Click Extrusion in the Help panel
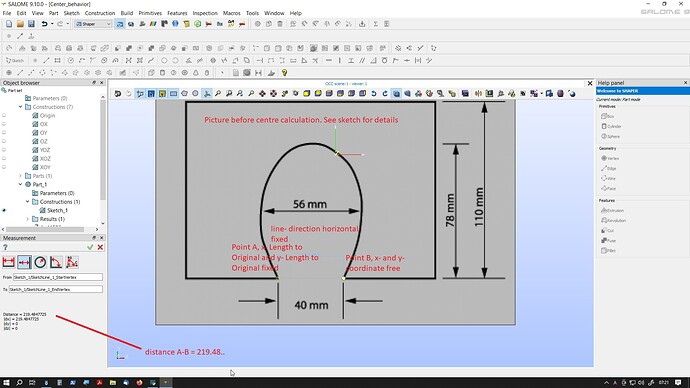The width and height of the screenshot is (690, 388). pyautogui.click(x=613, y=210)
